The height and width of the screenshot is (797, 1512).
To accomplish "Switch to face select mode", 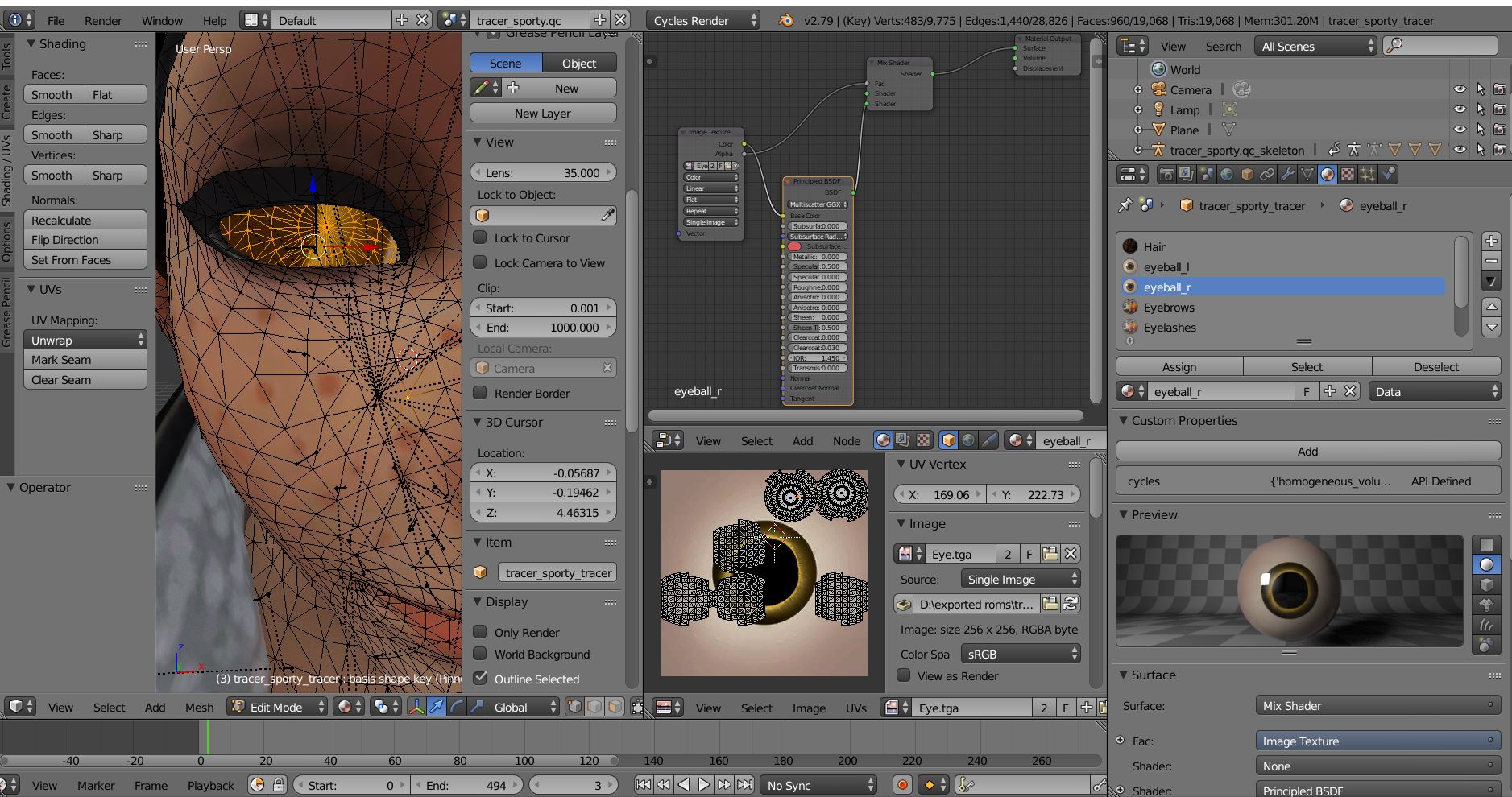I will coord(615,707).
